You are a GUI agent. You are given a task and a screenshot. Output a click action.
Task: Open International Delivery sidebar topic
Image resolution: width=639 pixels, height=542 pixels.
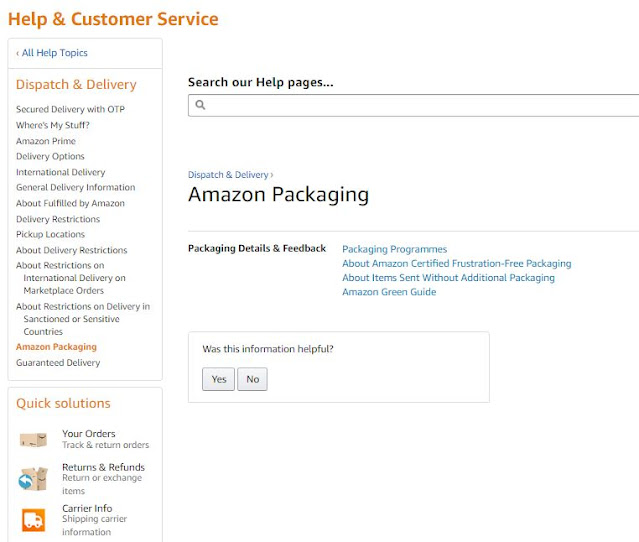pyautogui.click(x=60, y=172)
